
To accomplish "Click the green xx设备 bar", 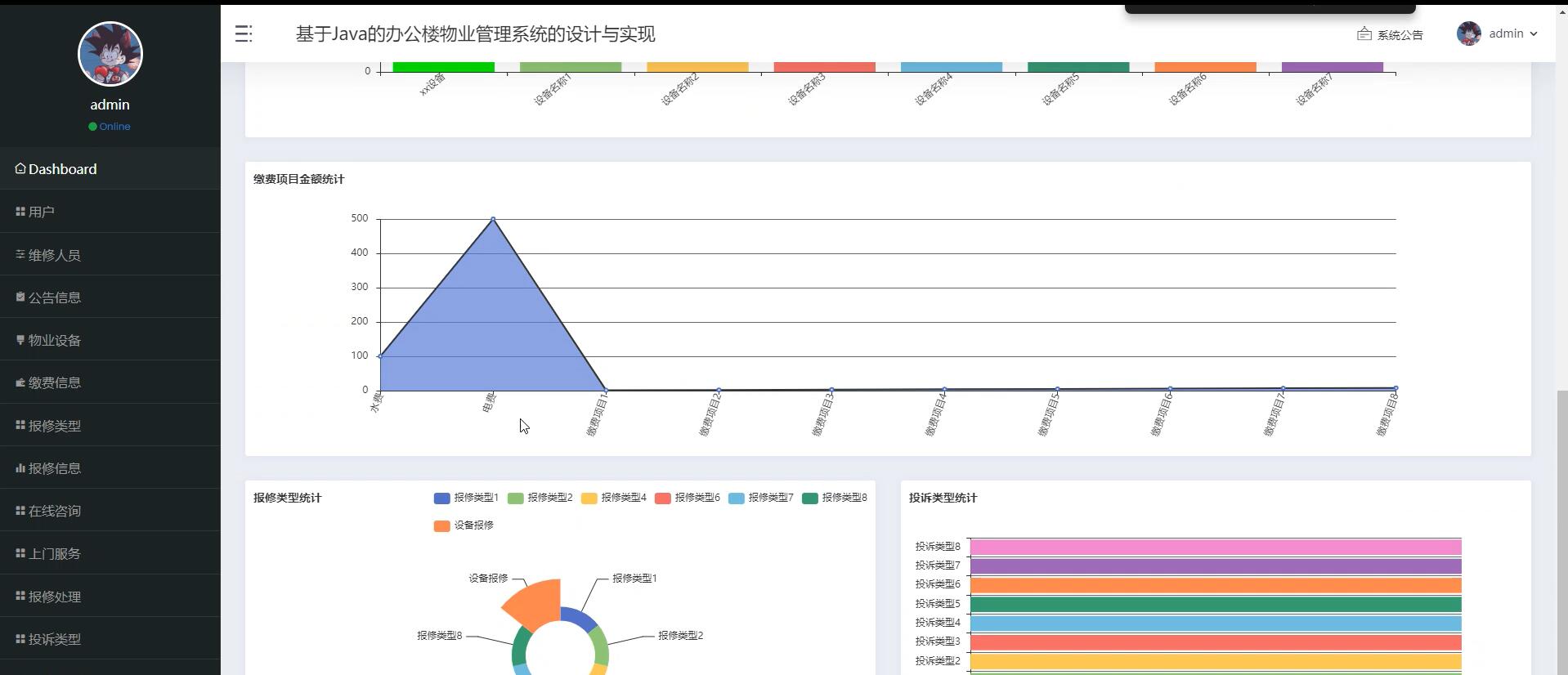I will [x=444, y=67].
